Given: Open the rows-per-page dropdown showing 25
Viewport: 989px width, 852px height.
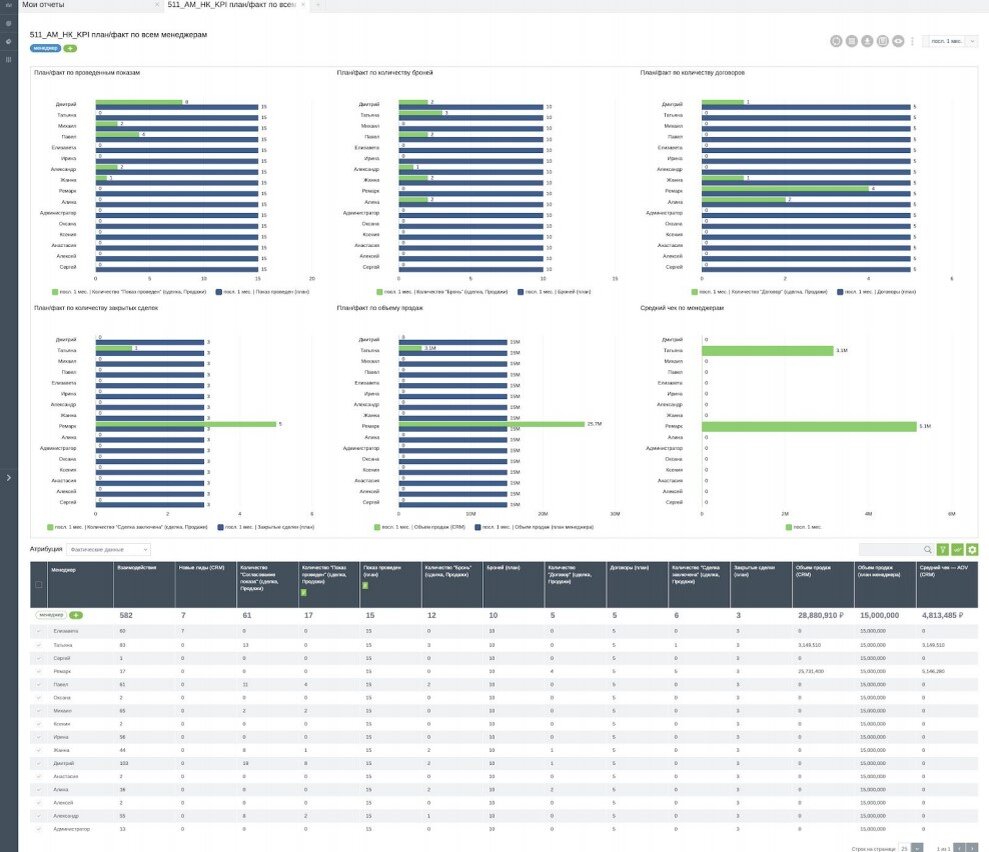Looking at the screenshot, I should (911, 848).
